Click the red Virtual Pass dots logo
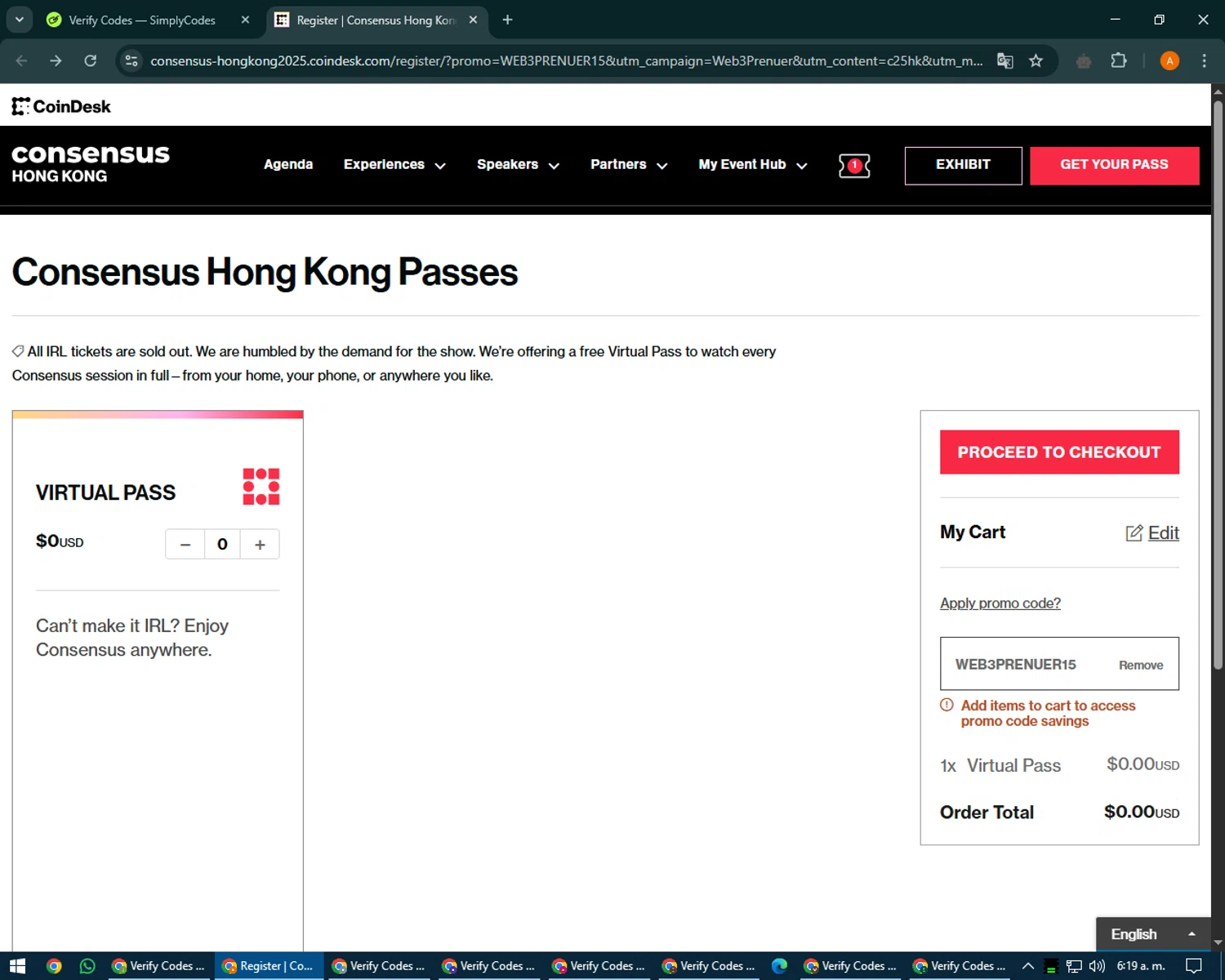 [x=261, y=487]
